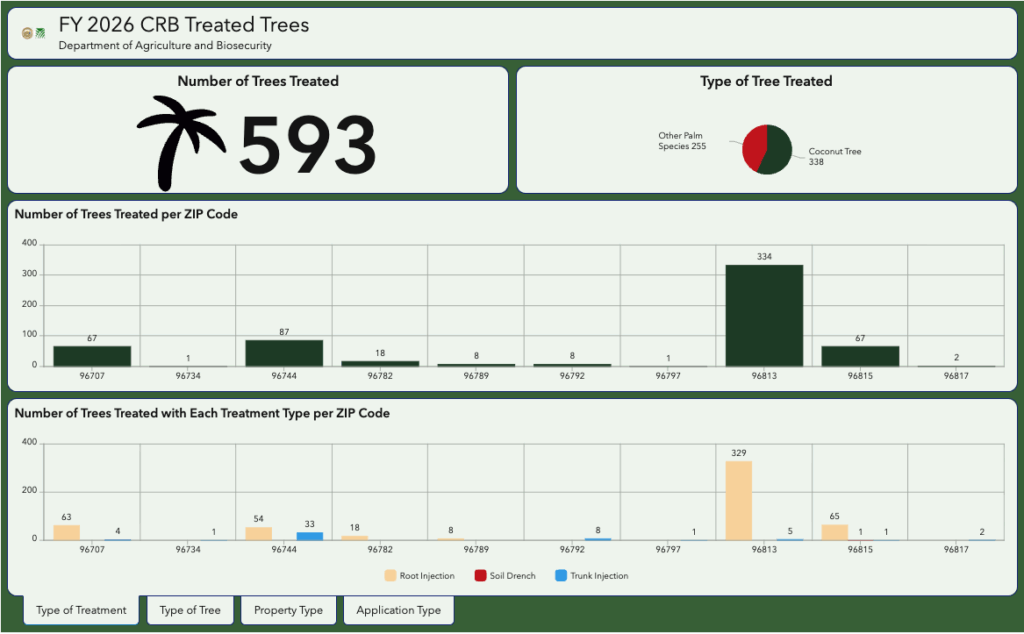Click the 65 Root Injection bar for 96815
The image size is (1024, 634).
834,532
